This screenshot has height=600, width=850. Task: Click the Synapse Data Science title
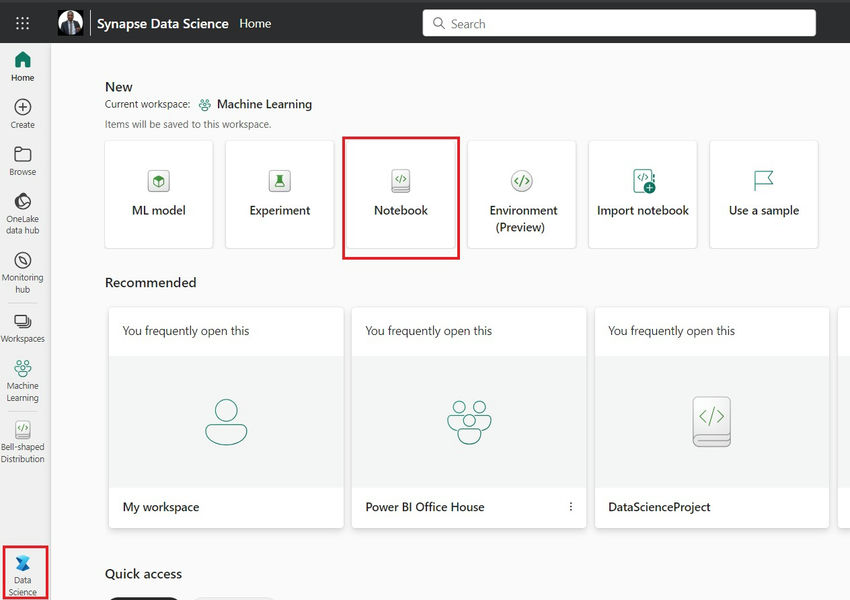coord(163,23)
